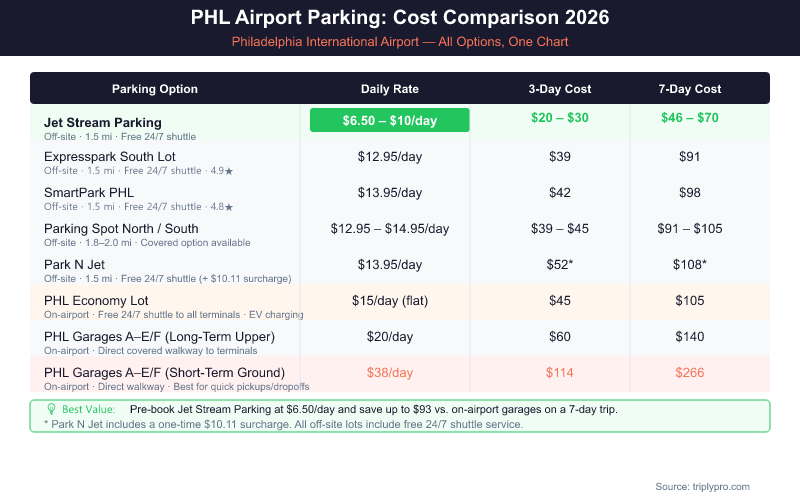Screen dimensions: 800x500
Task: Click the 7-Day Cost column header
Action: (689, 89)
